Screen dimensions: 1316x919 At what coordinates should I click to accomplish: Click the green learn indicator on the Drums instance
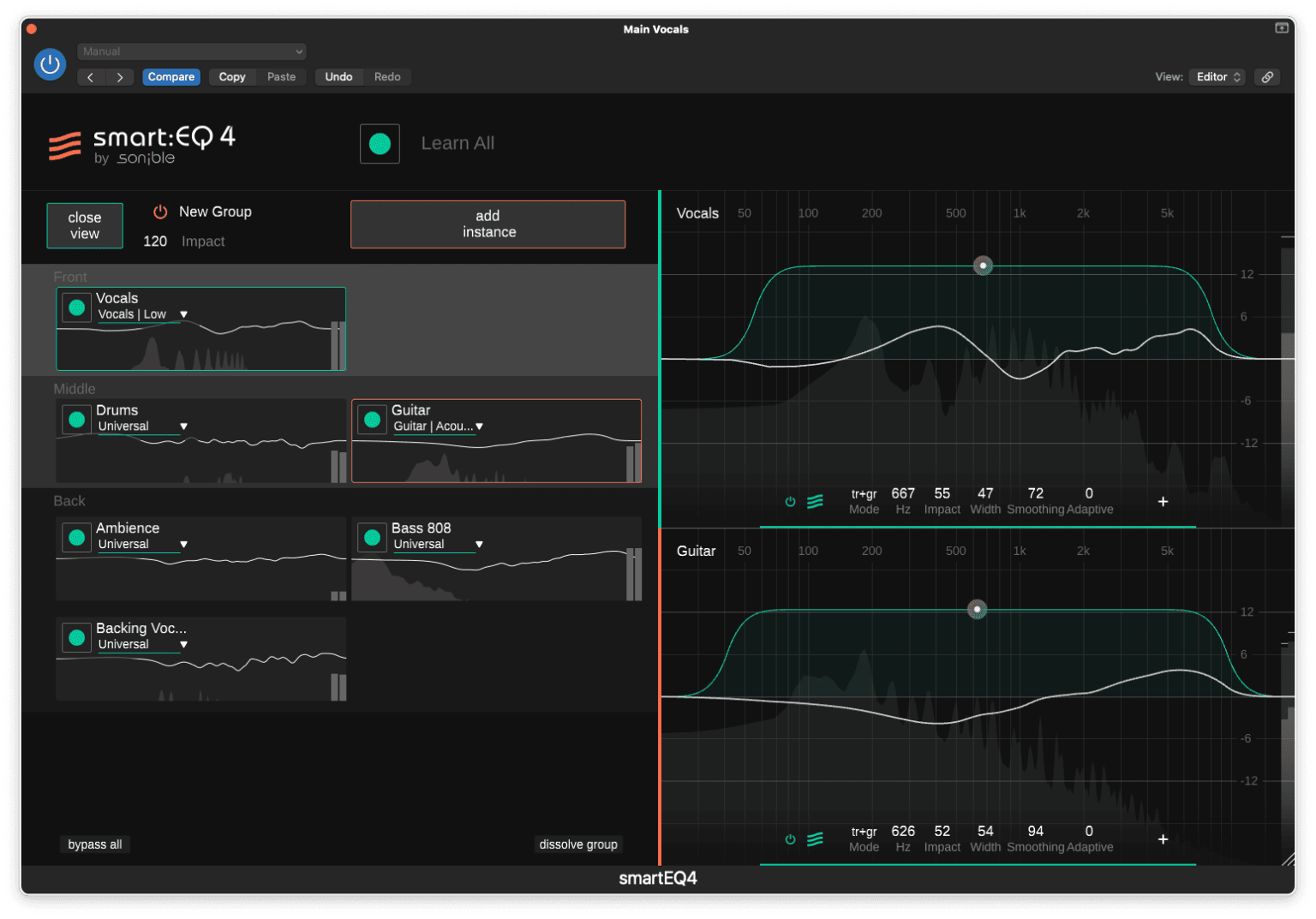coord(76,418)
